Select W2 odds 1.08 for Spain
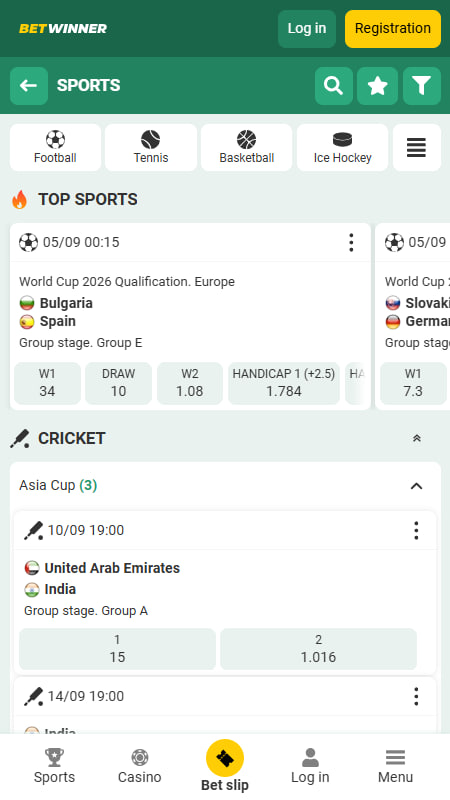 [190, 383]
